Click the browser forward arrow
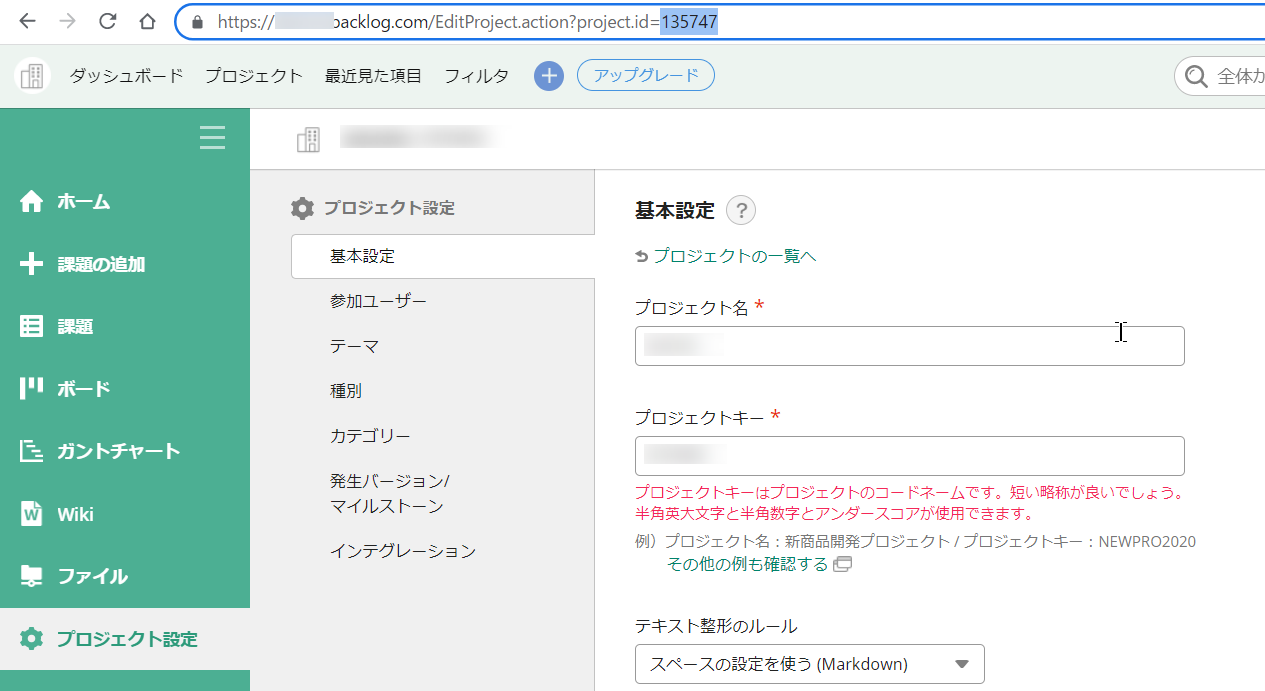The width and height of the screenshot is (1265, 691). (x=67, y=21)
